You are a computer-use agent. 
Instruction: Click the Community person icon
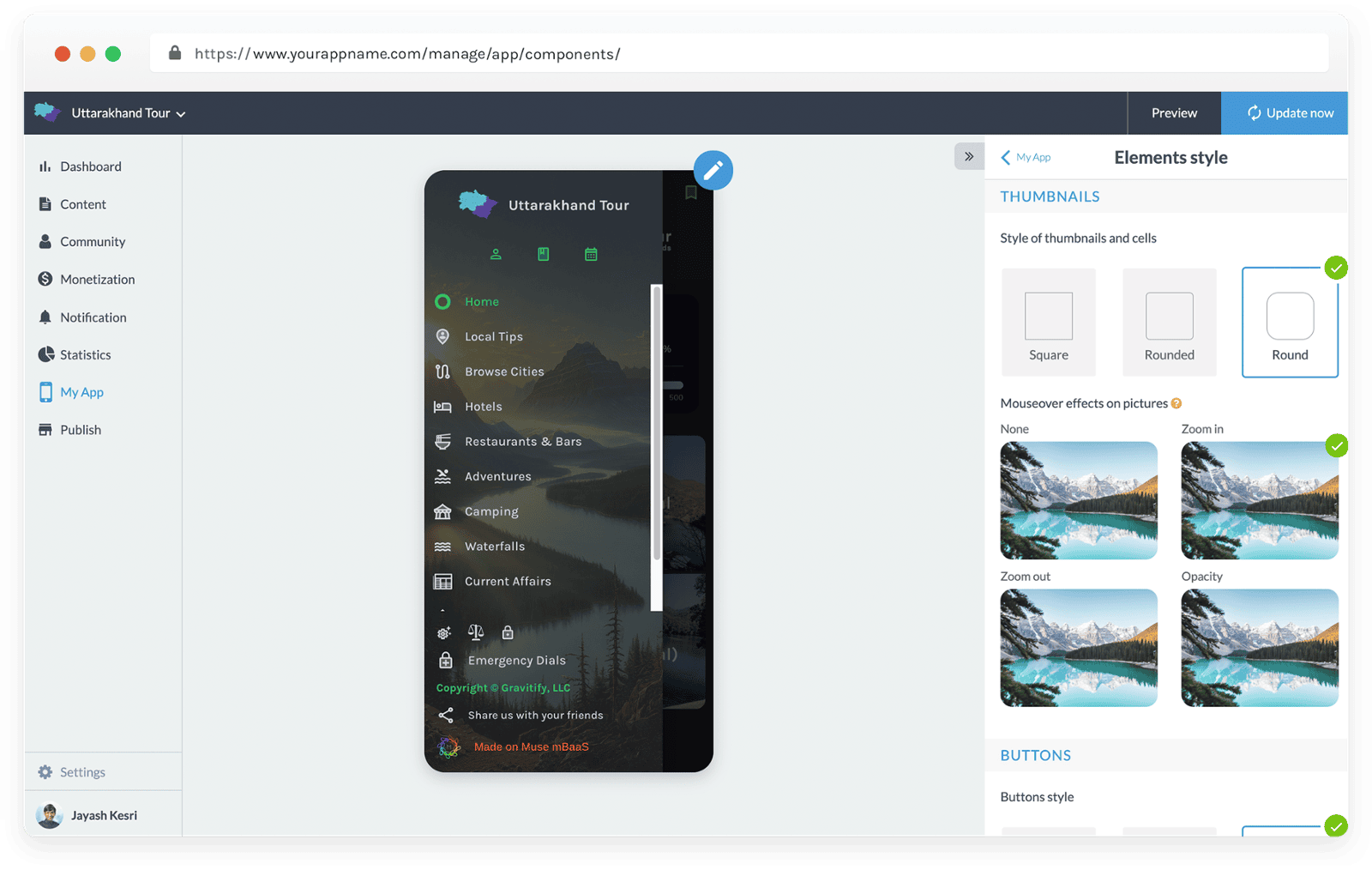[45, 241]
